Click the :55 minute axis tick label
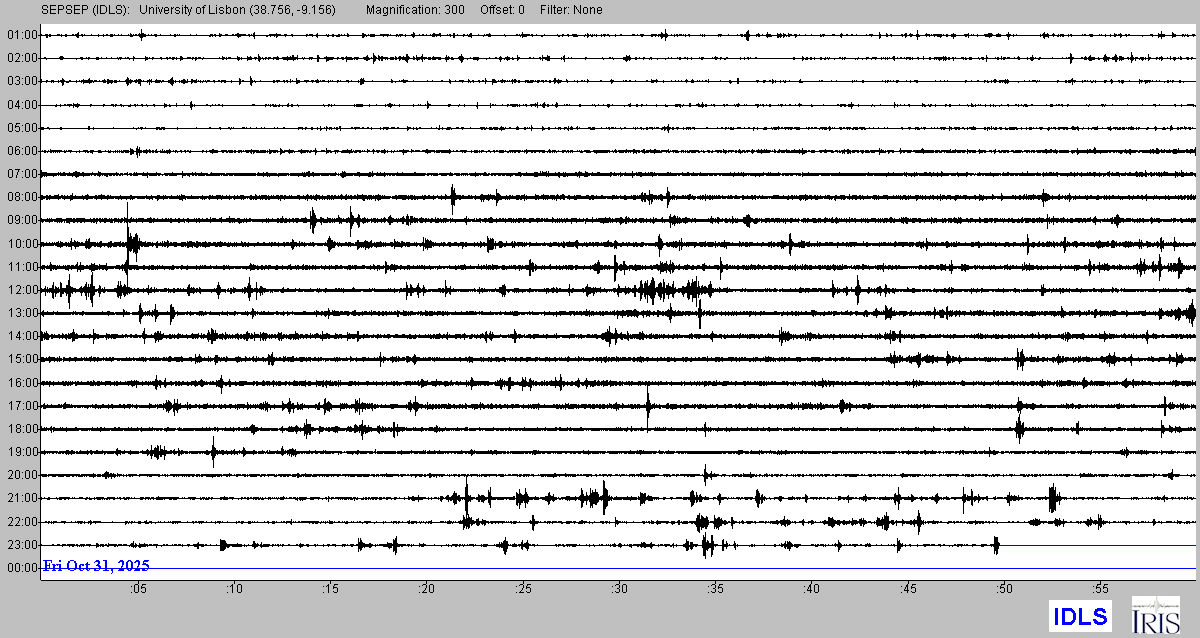Image resolution: width=1200 pixels, height=638 pixels. (x=1100, y=589)
